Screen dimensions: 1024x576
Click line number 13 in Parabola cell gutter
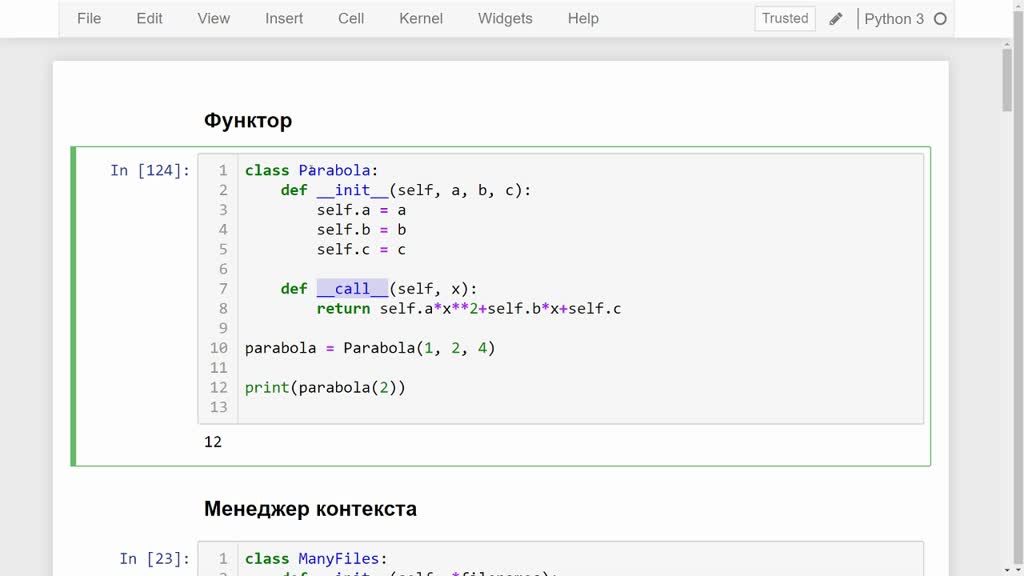tap(218, 407)
